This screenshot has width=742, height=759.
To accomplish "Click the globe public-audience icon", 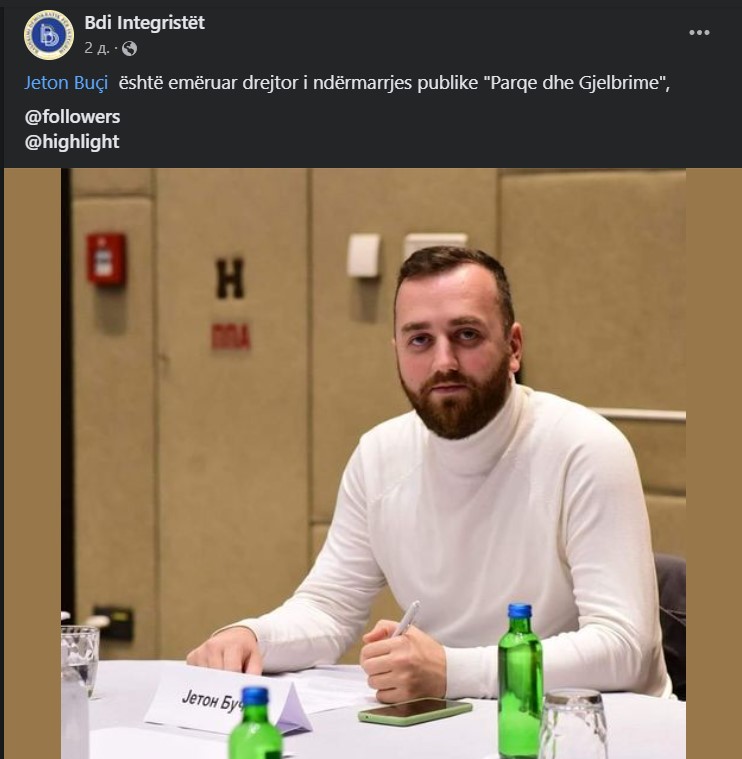I will (129, 48).
